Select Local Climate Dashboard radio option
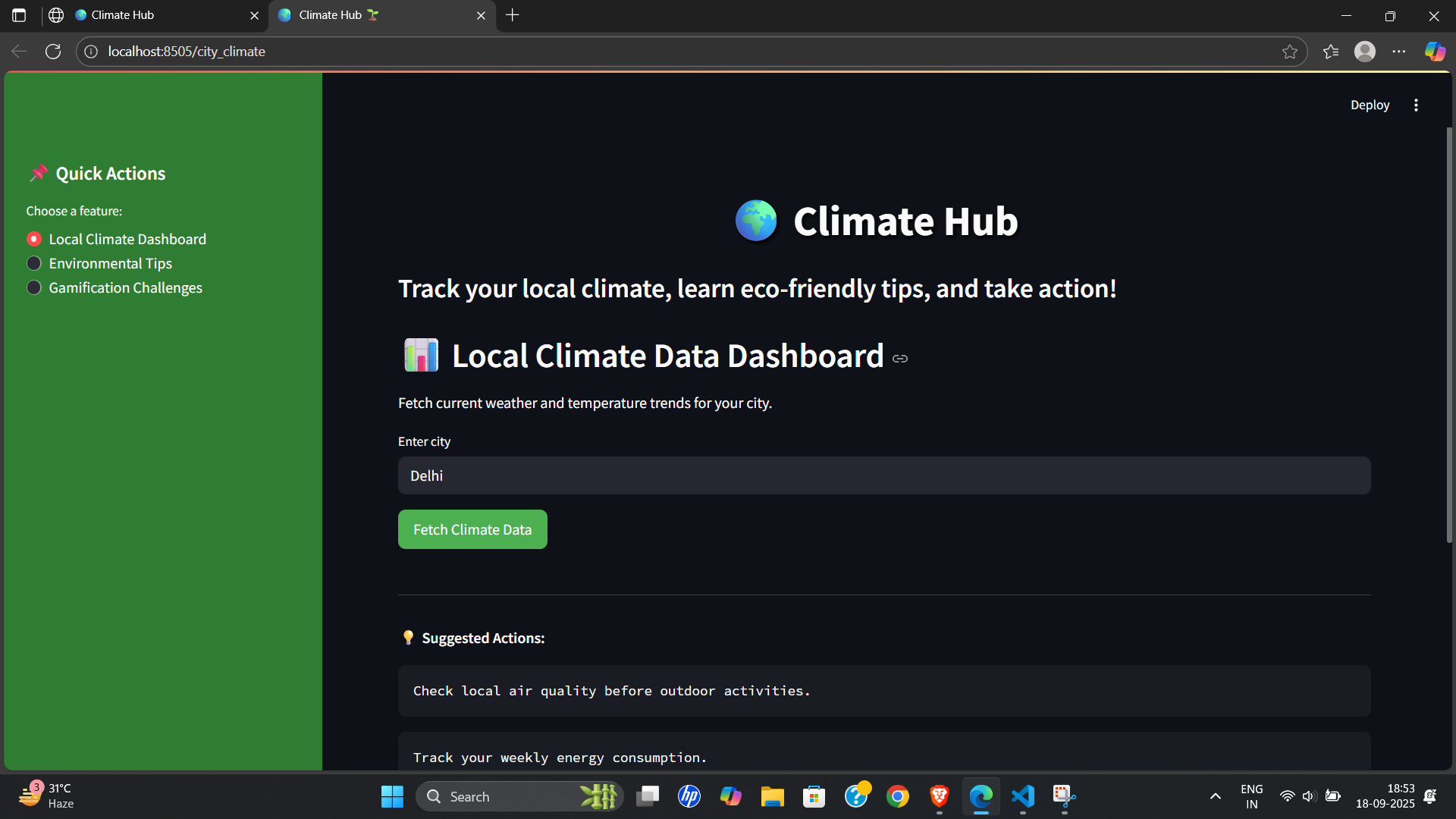1456x819 pixels. 34,240
